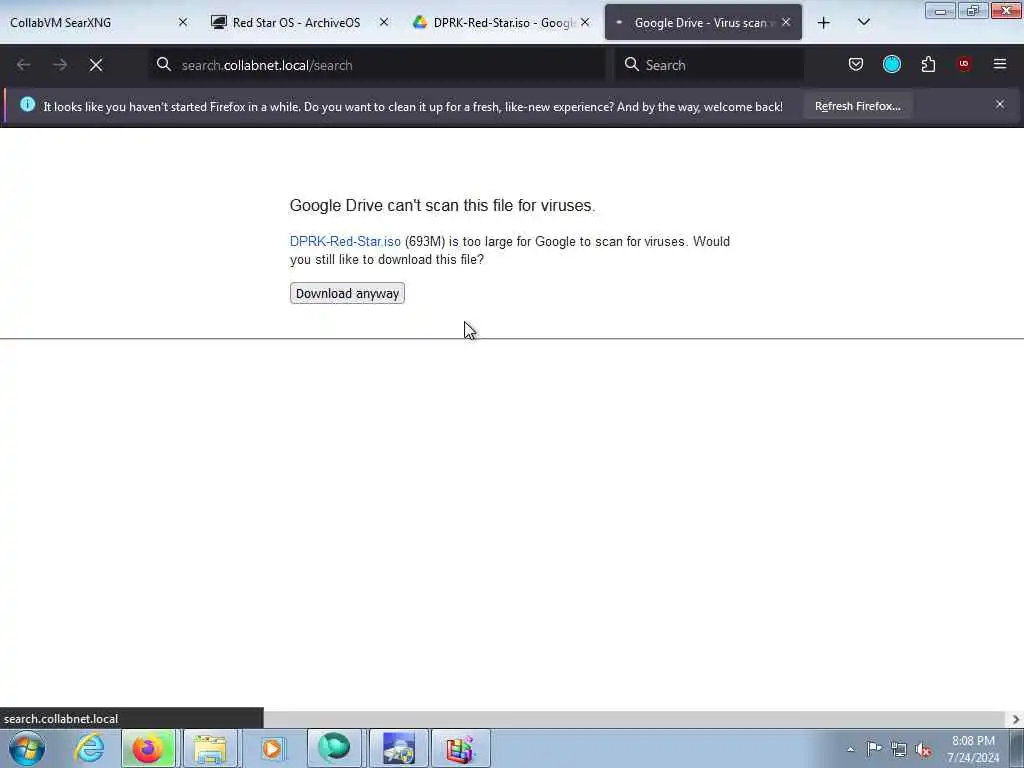
Task: Open the Firefox account avatar icon
Action: point(891,64)
